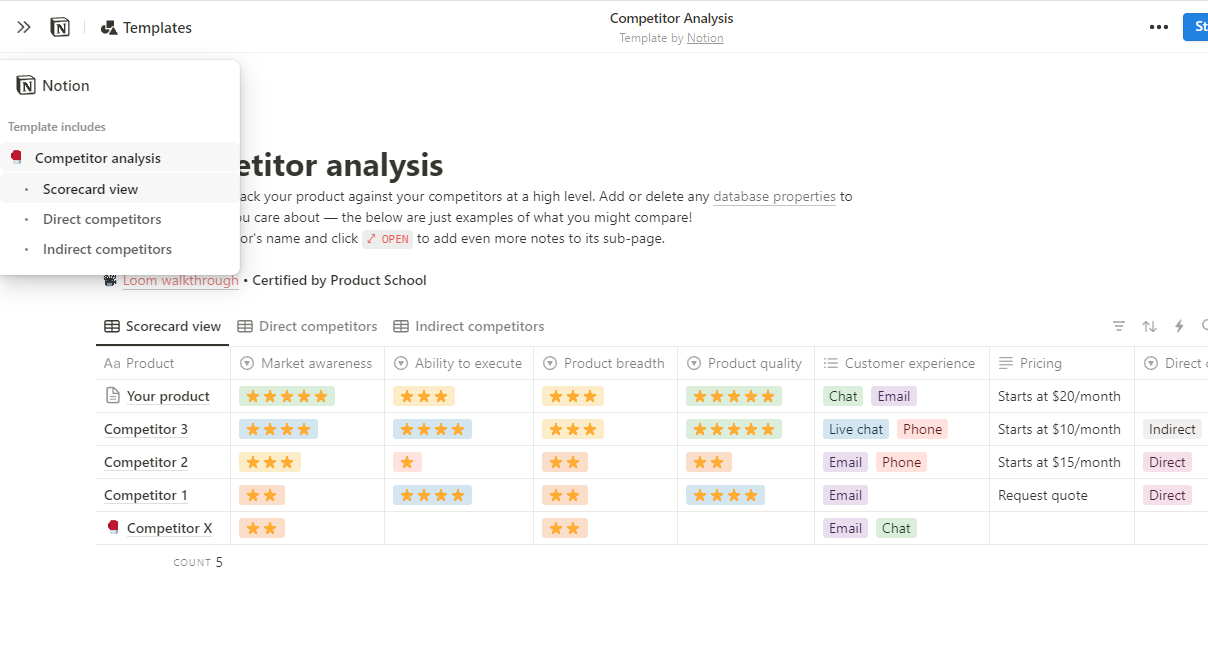1208x669 pixels.
Task: Click the green Chat tag for Your product
Action: click(843, 396)
